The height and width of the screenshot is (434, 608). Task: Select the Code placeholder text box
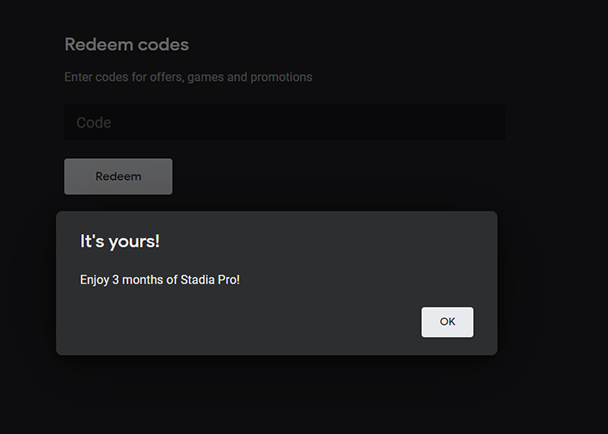tap(284, 123)
